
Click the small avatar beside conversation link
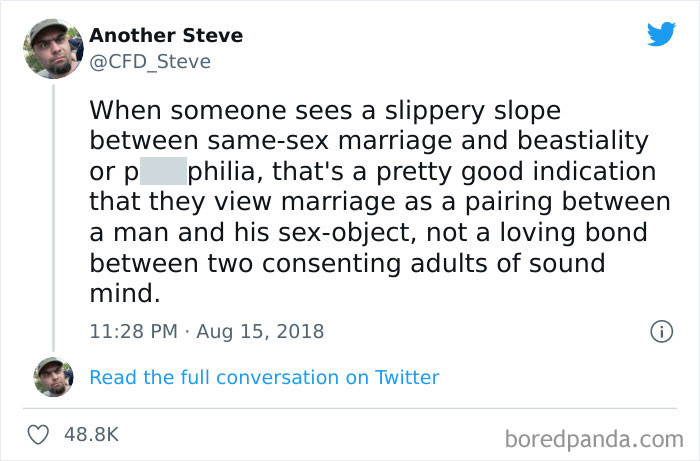52,377
